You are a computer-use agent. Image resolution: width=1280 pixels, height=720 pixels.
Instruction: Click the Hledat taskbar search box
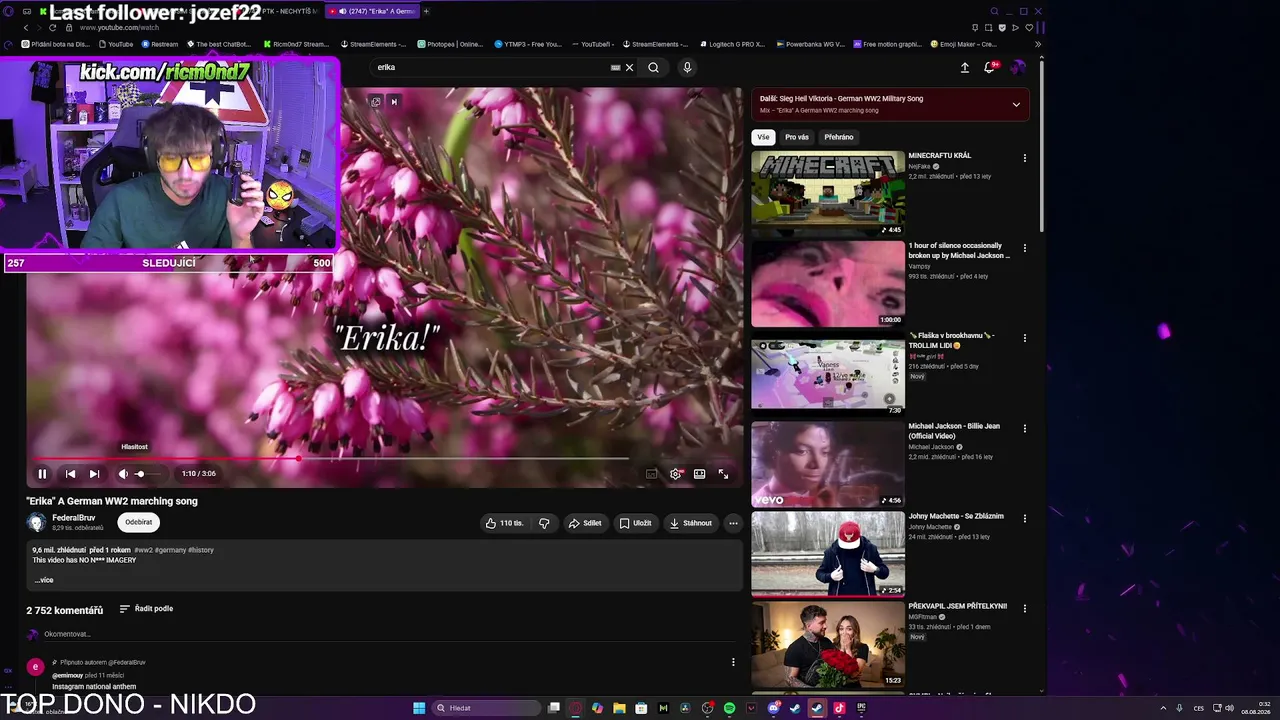tap(485, 708)
